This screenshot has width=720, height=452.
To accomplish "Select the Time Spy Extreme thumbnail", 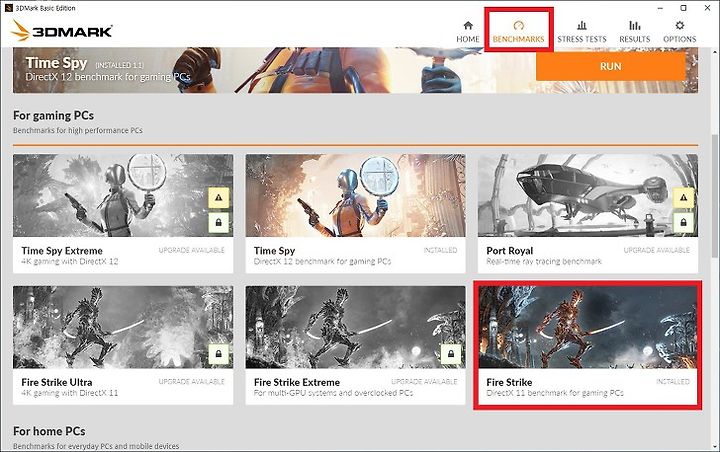I will click(x=123, y=196).
